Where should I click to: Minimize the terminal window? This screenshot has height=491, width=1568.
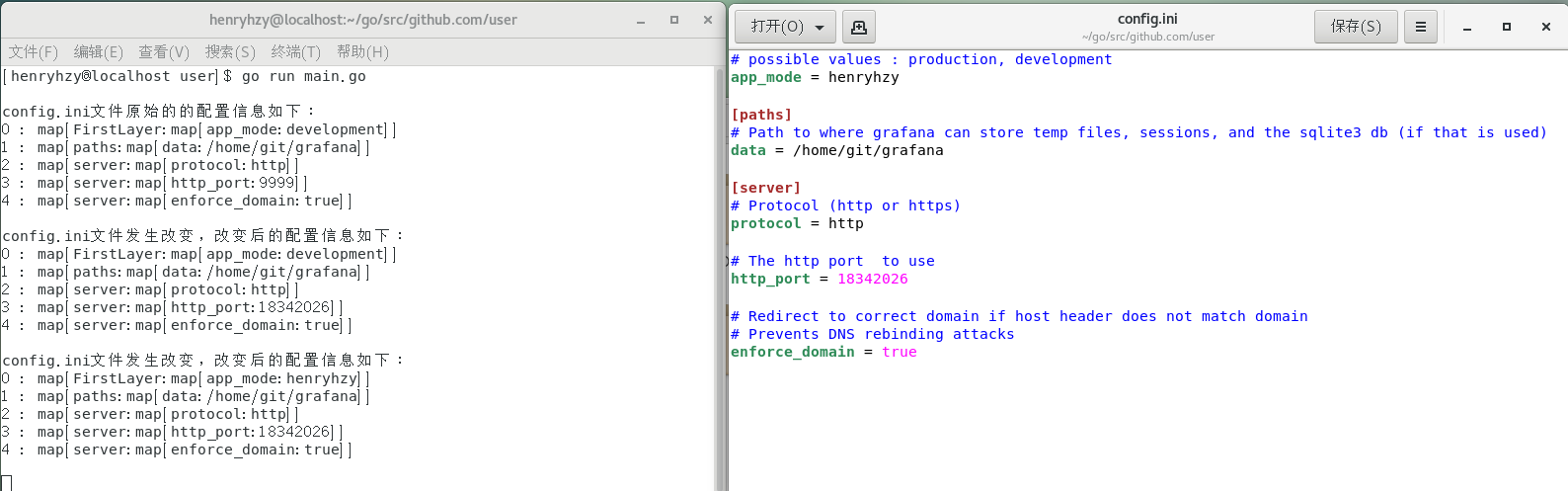pyautogui.click(x=642, y=20)
